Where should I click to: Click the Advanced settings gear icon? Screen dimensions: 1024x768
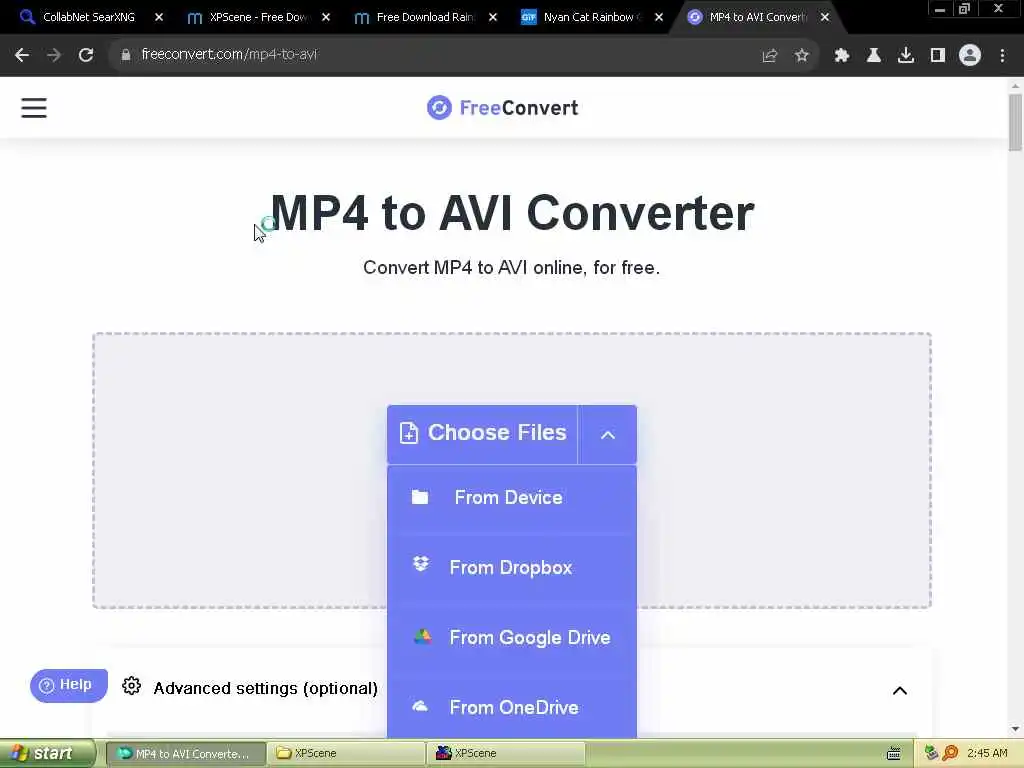point(131,686)
